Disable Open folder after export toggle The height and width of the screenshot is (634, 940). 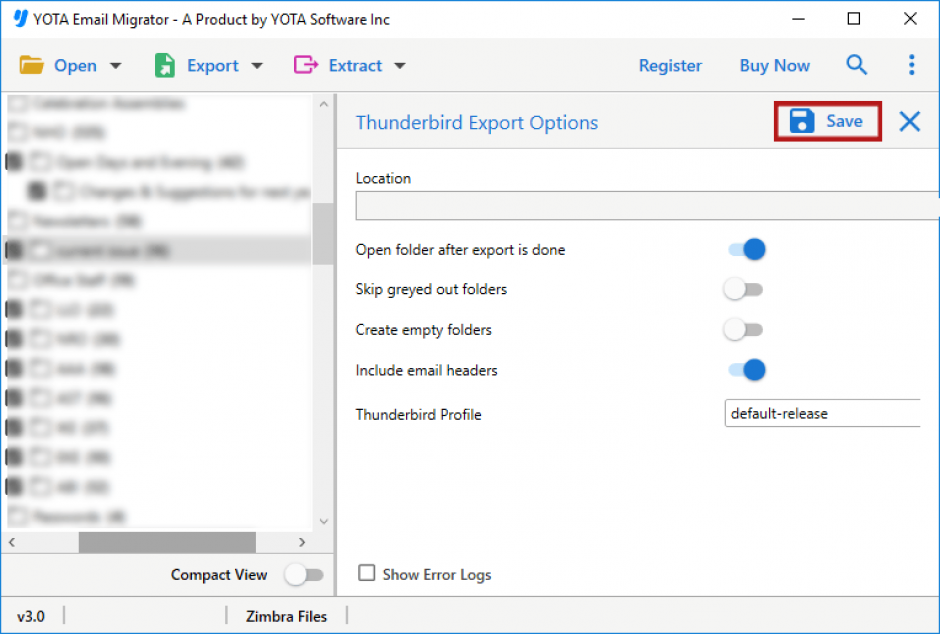[x=746, y=249]
